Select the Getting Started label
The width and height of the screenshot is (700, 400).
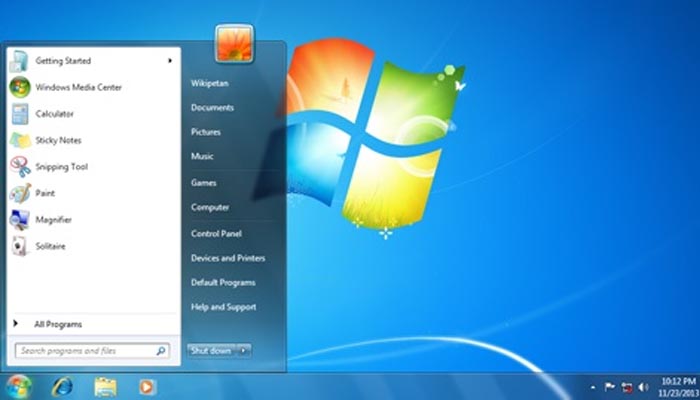(63, 61)
